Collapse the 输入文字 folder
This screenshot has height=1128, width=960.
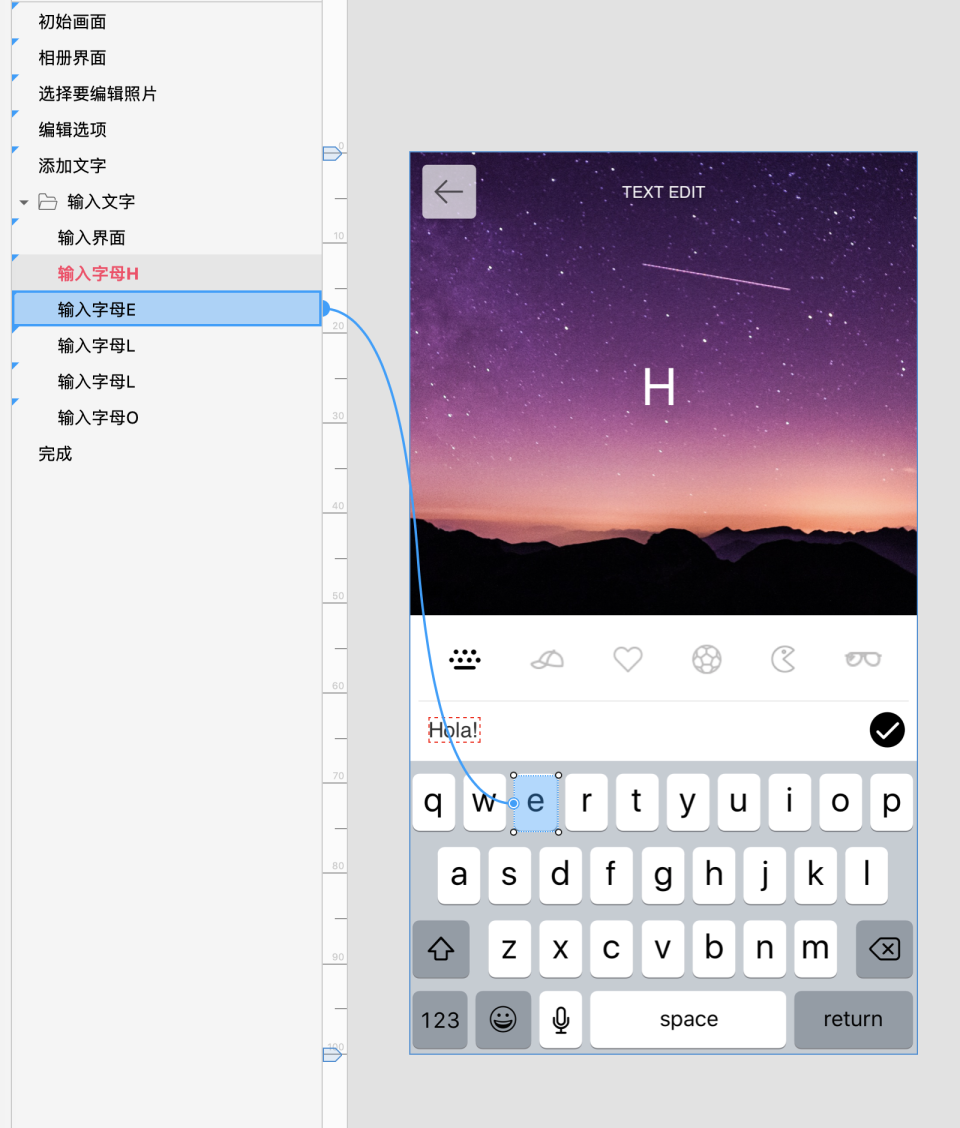(24, 202)
